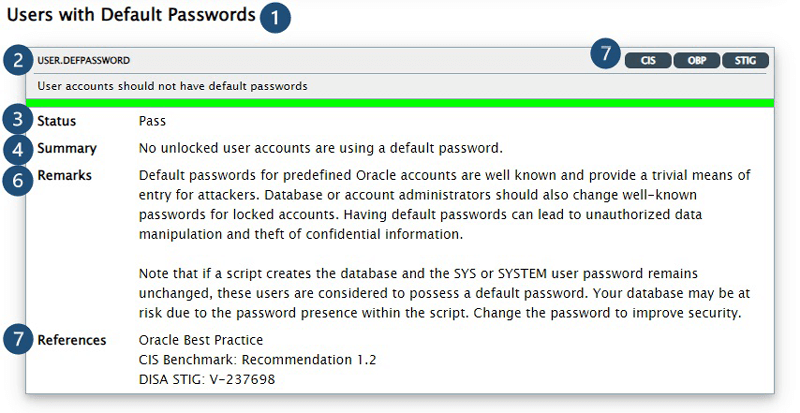Image resolution: width=800 pixels, height=413 pixels.
Task: Click the green pass status bar
Action: 400,103
